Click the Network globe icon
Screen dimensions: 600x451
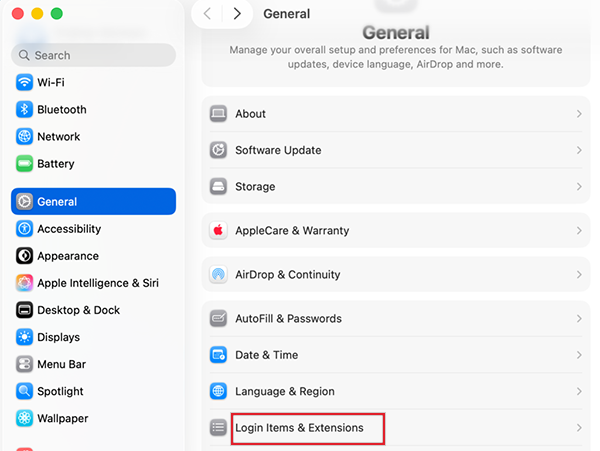click(24, 137)
